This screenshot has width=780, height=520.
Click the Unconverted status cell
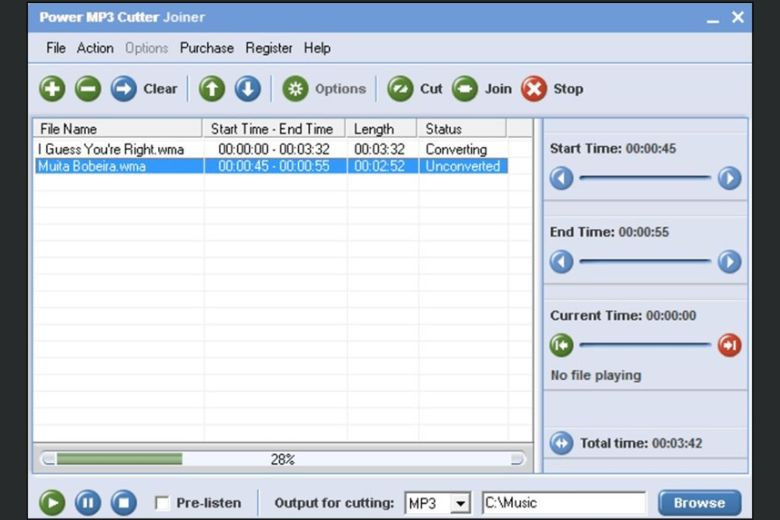click(463, 166)
